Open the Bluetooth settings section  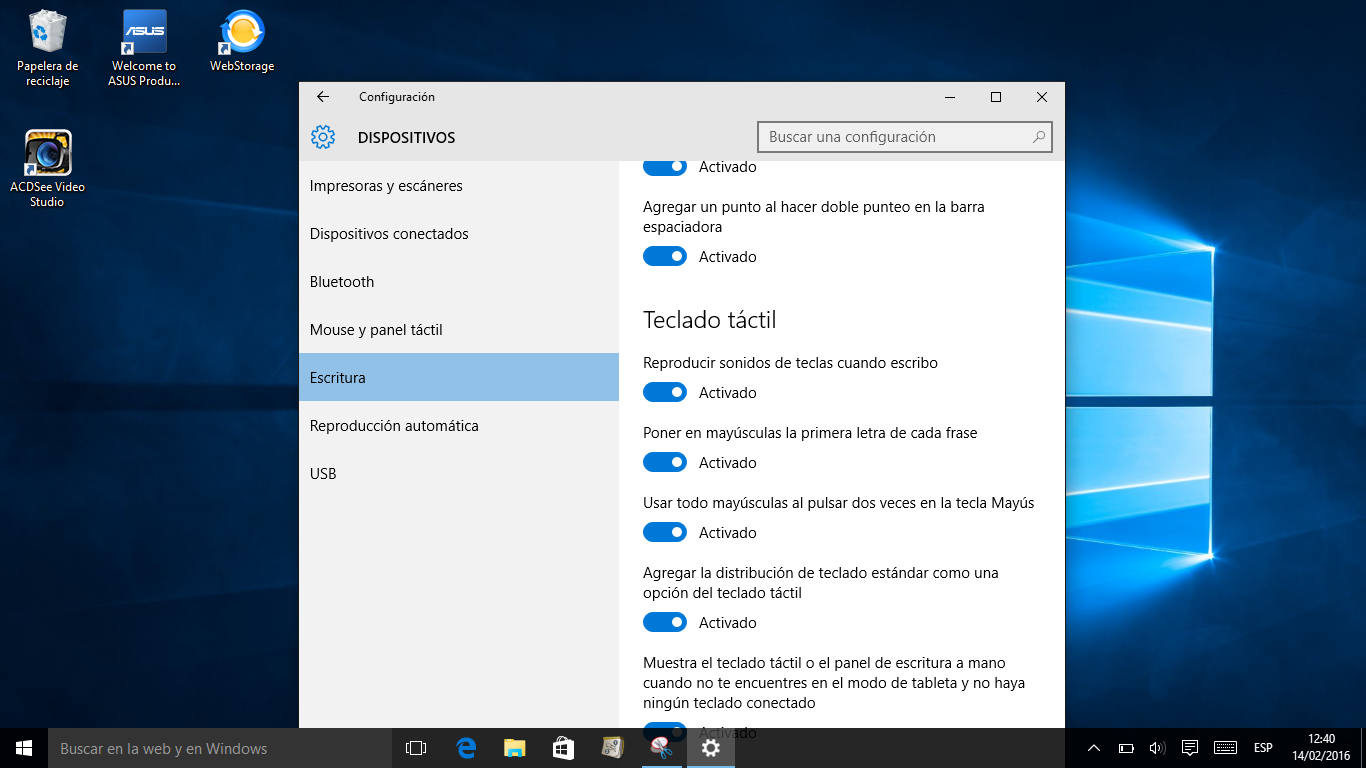[x=342, y=282]
